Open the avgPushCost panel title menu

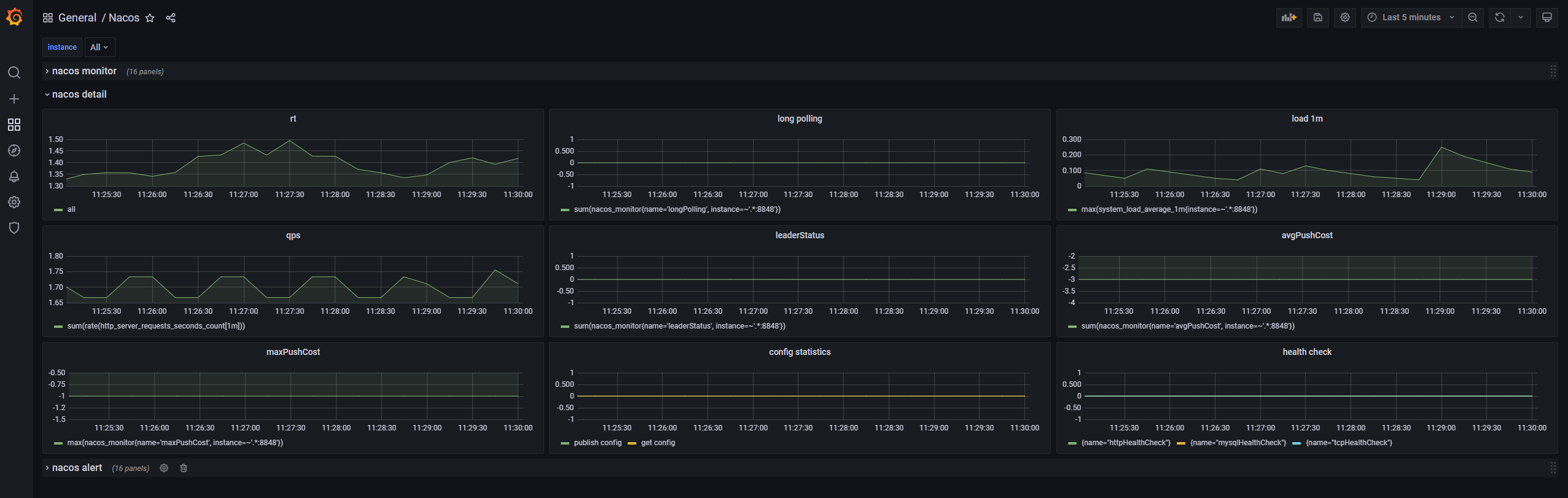(x=1307, y=235)
